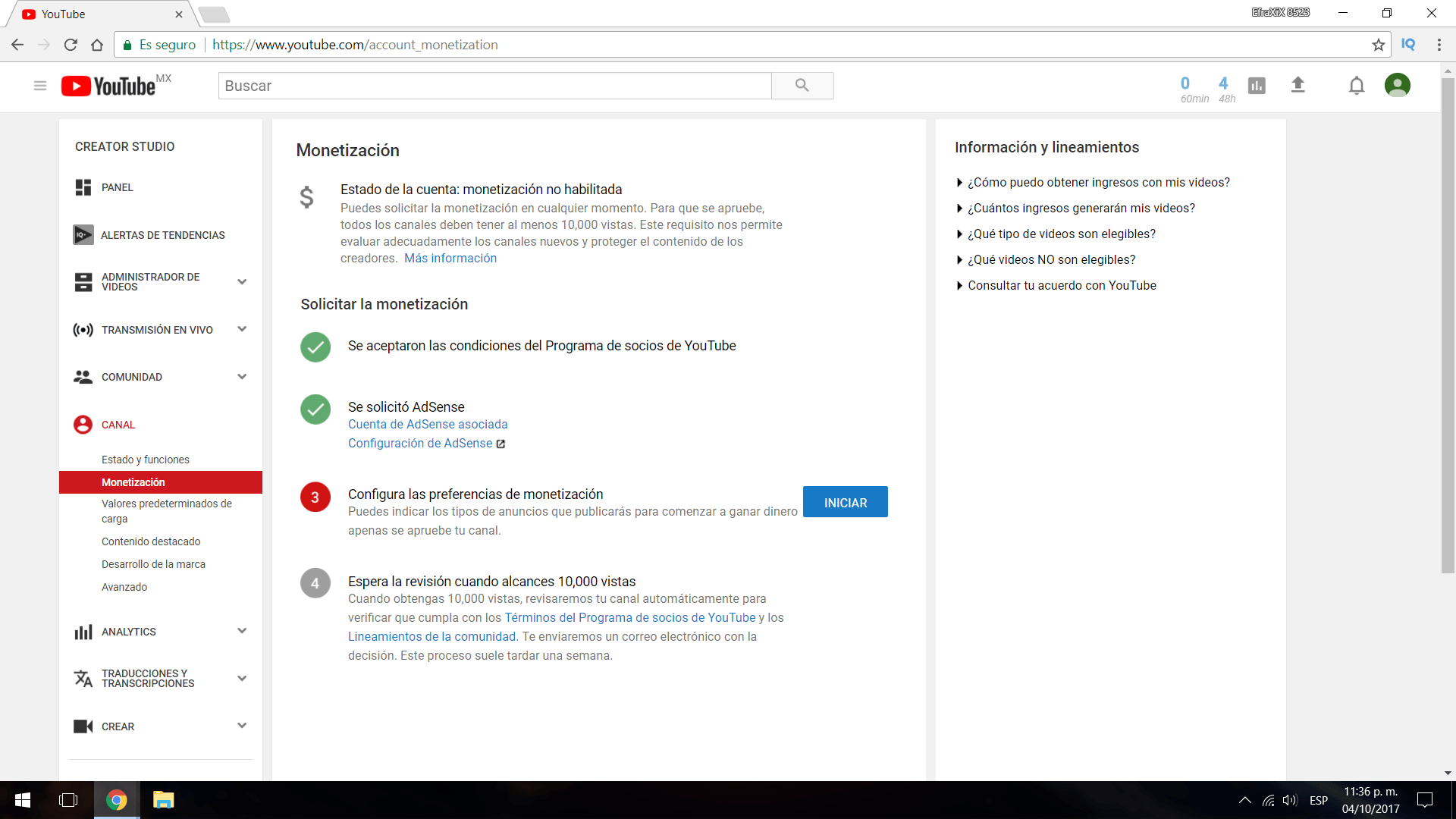Select the Monetización menu item

(161, 482)
